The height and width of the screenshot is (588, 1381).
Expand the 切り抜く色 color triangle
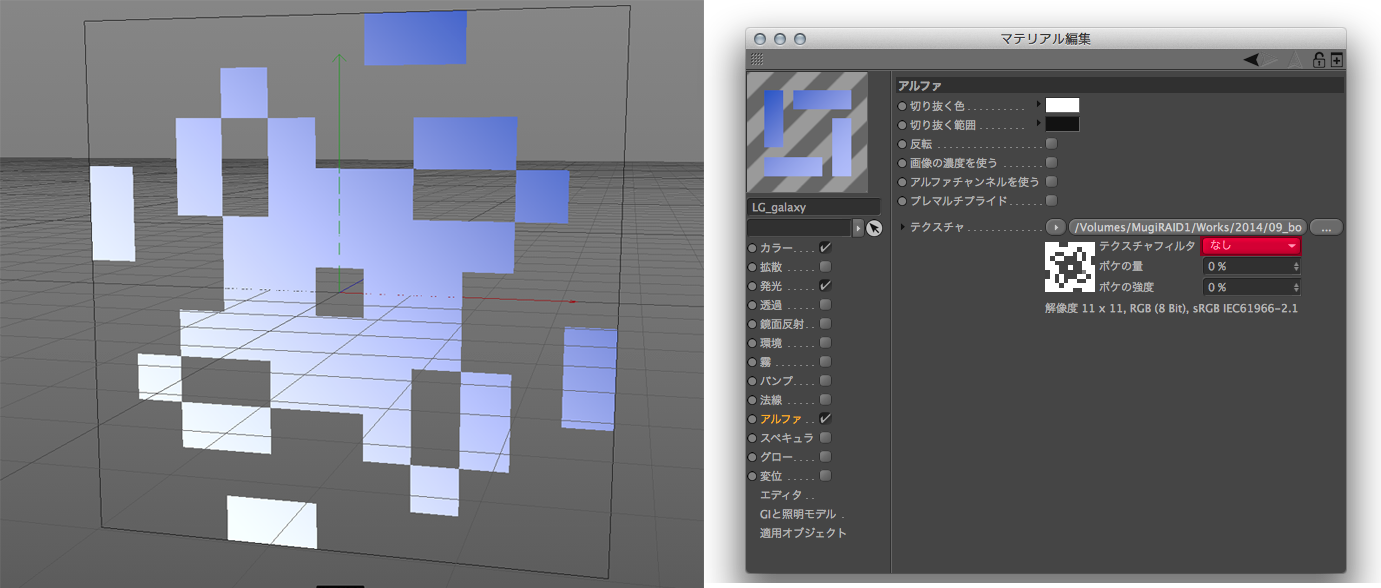tap(1038, 105)
